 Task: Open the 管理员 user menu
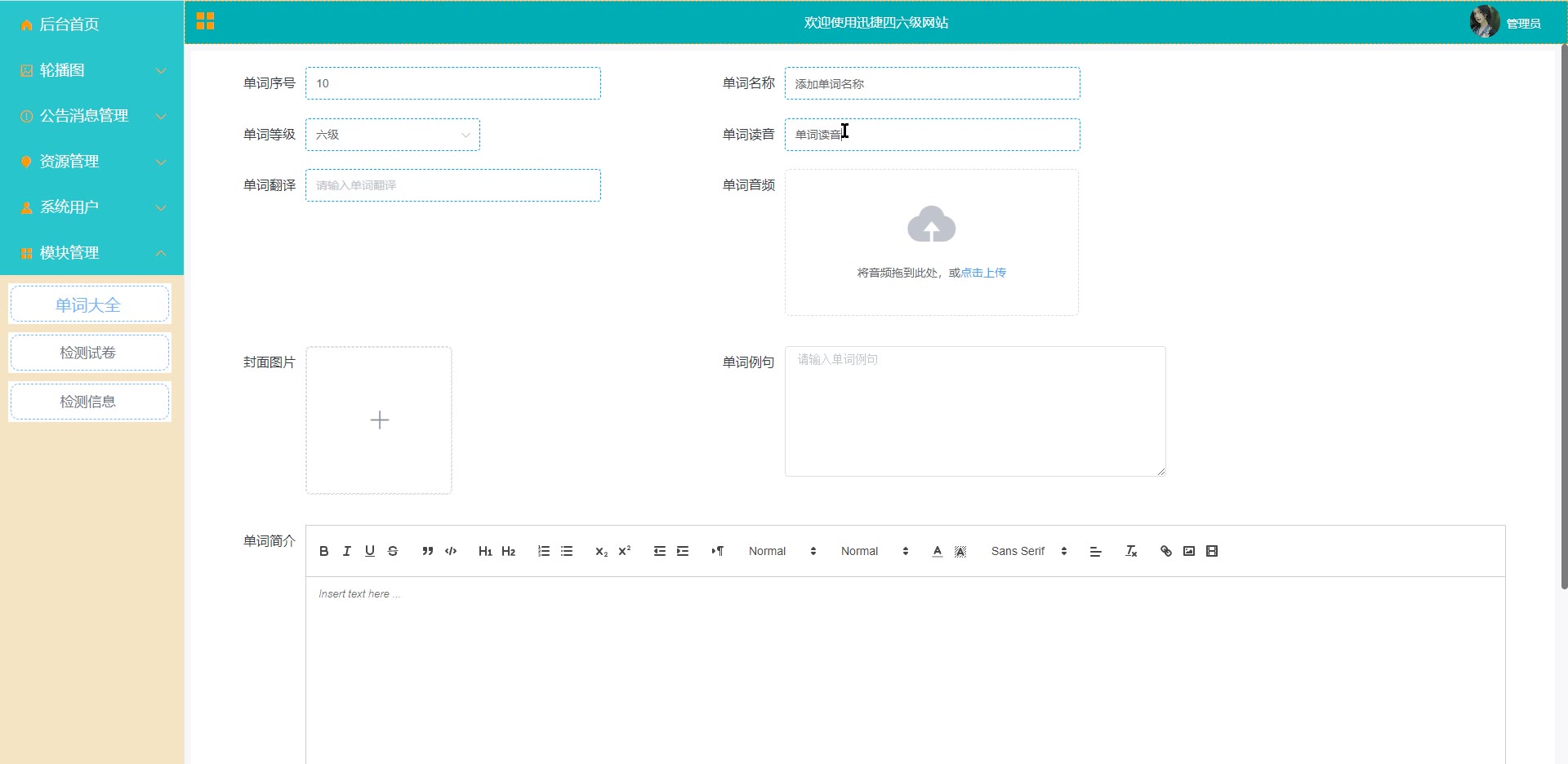tap(1523, 24)
